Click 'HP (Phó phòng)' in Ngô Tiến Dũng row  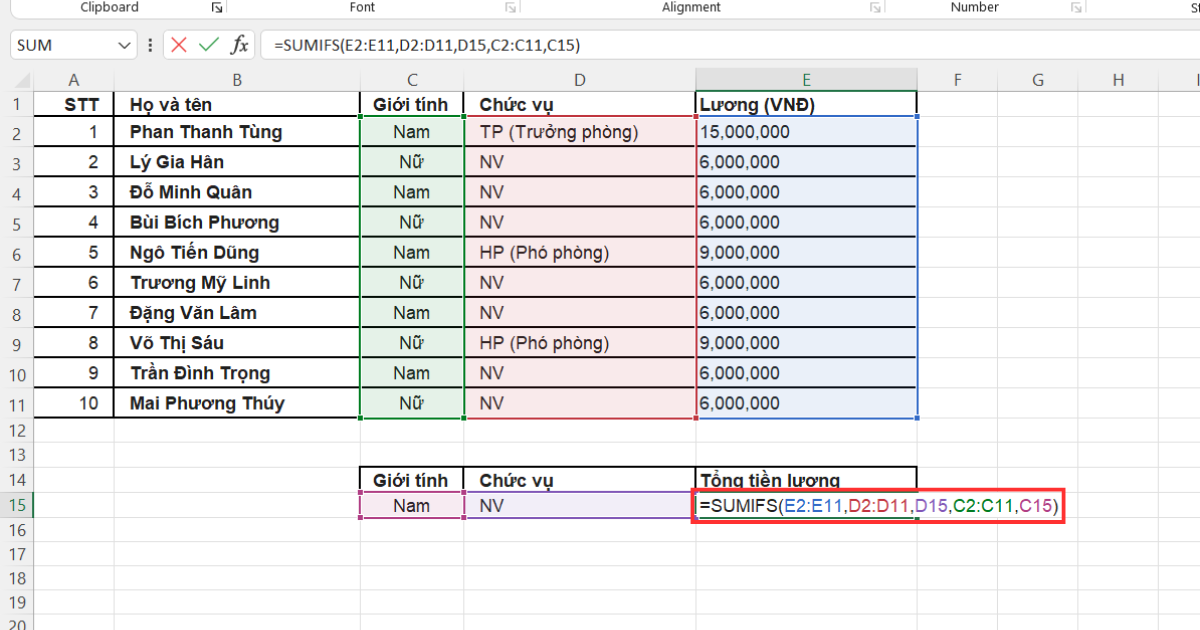(x=580, y=252)
